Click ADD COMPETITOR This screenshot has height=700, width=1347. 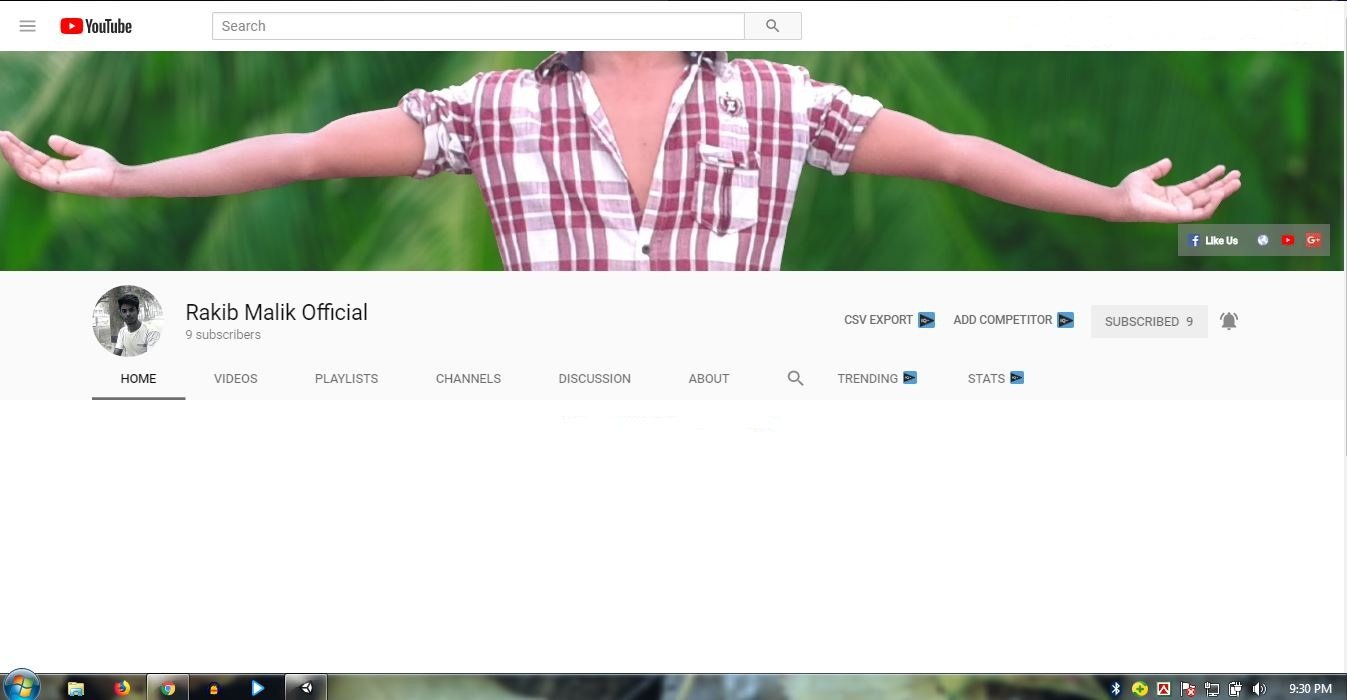pos(1001,320)
